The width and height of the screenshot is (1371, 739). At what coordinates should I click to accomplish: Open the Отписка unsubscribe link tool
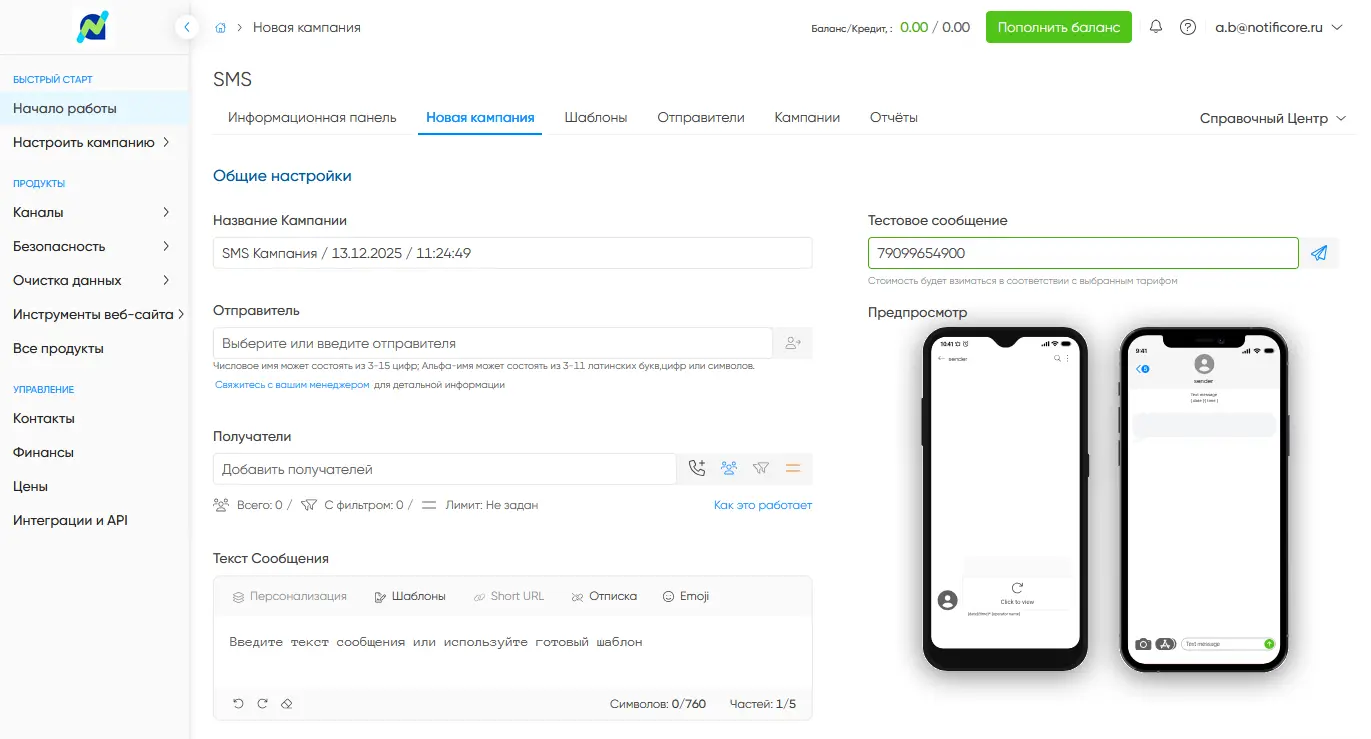pos(604,596)
